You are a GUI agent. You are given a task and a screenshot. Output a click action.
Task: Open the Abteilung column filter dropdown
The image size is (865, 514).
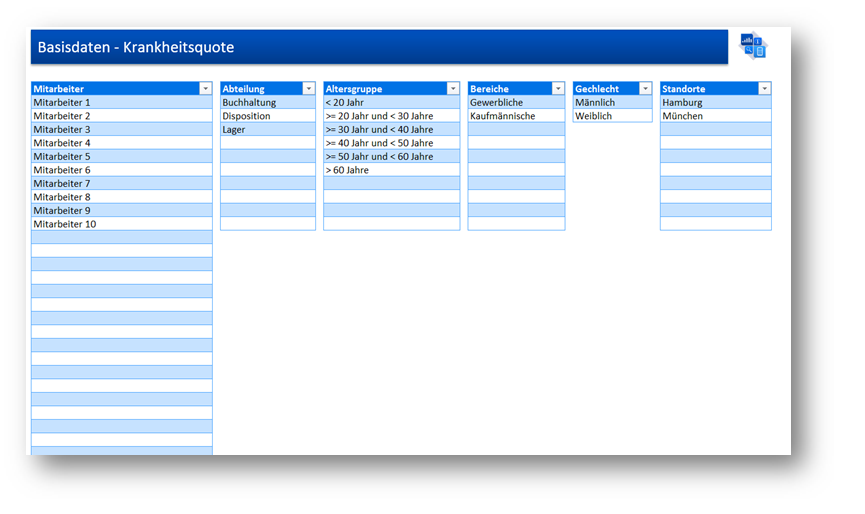[308, 89]
